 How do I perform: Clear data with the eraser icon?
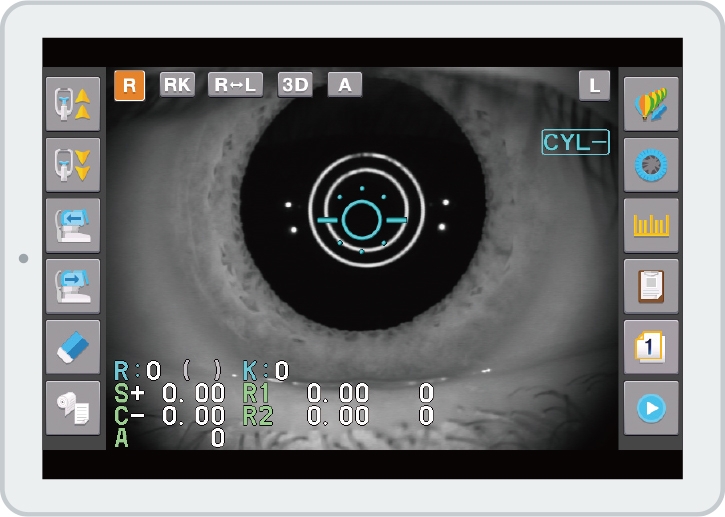73,347
